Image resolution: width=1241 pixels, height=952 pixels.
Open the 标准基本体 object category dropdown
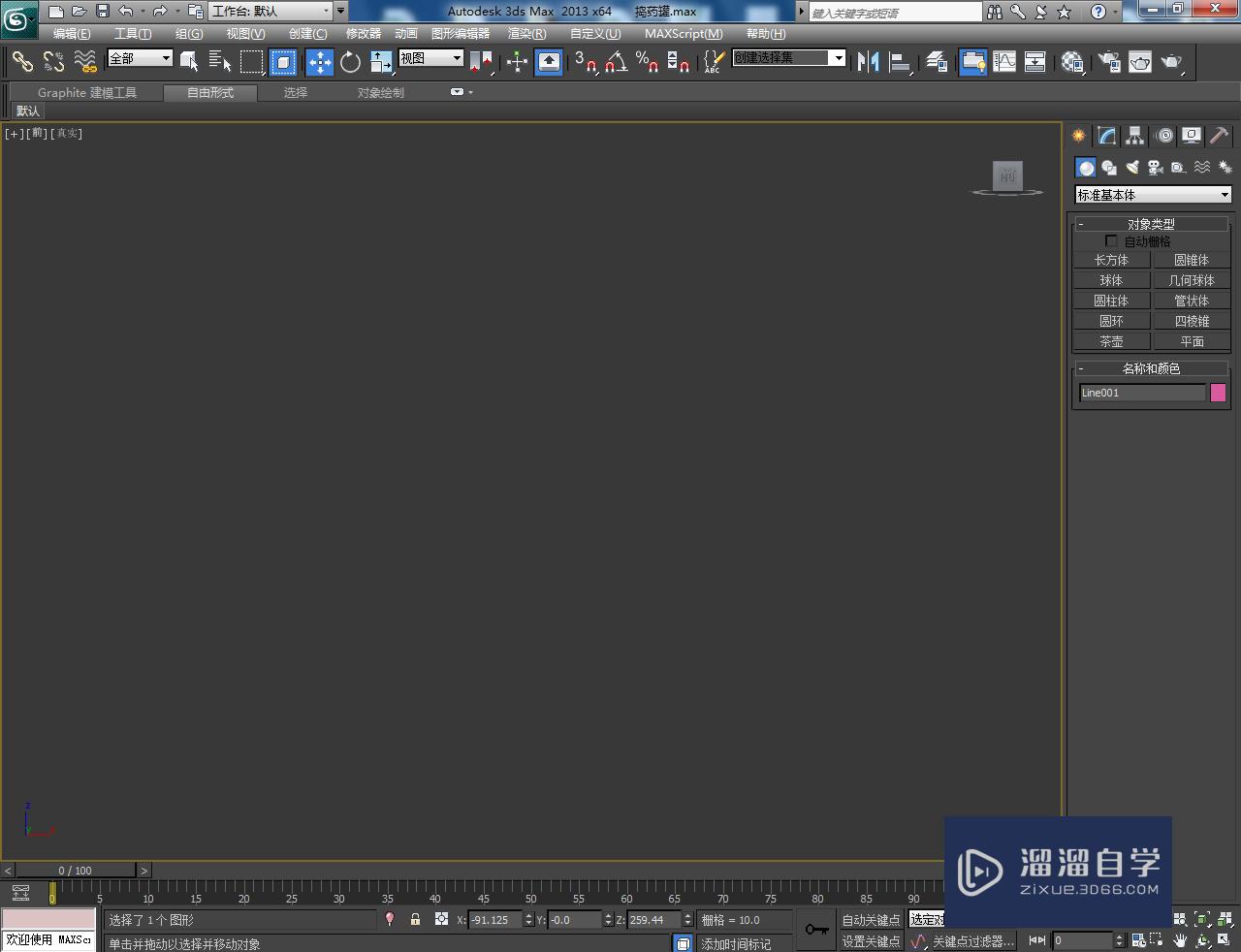pyautogui.click(x=1153, y=195)
